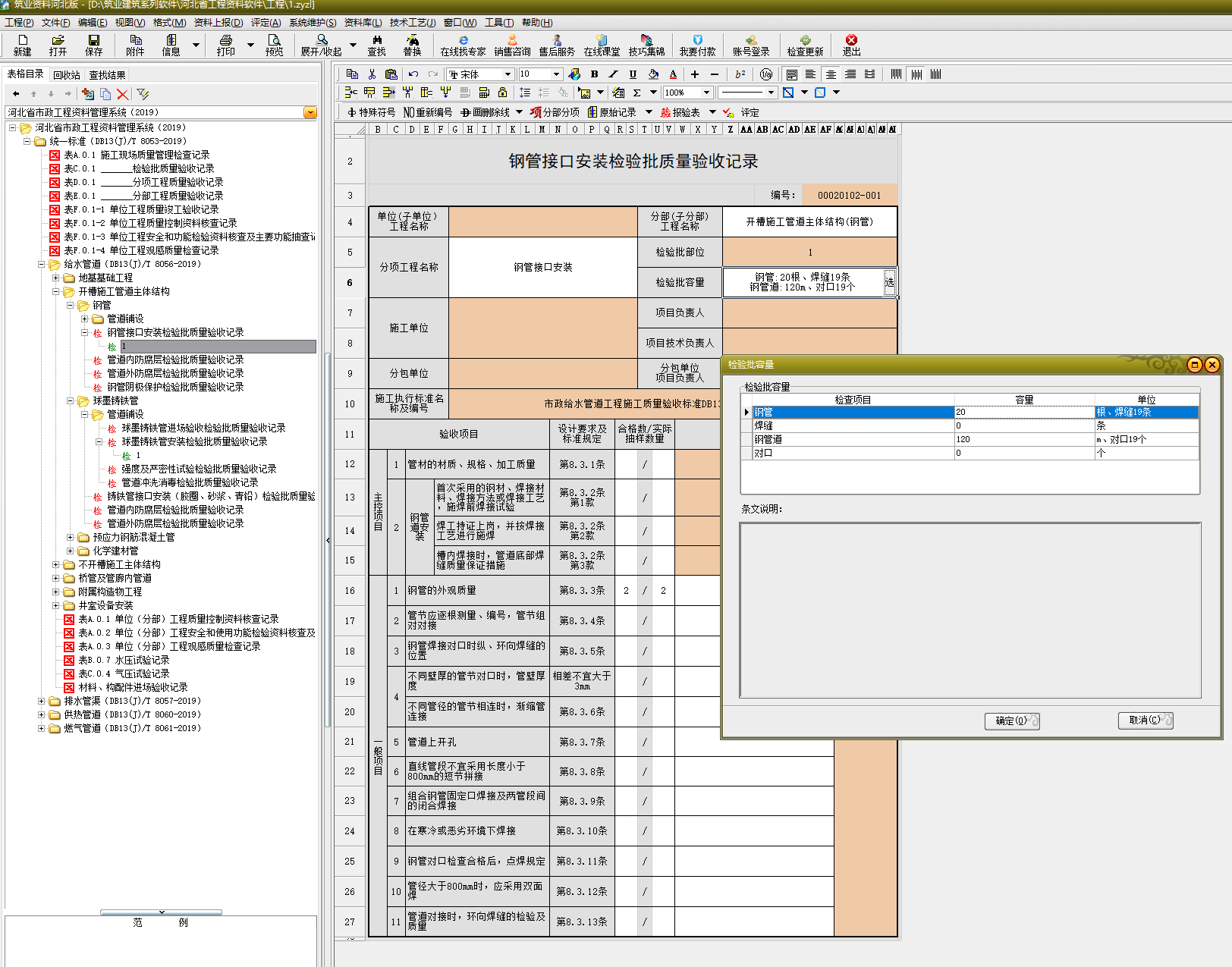
Task: Click the insert picture icon
Action: click(x=584, y=92)
